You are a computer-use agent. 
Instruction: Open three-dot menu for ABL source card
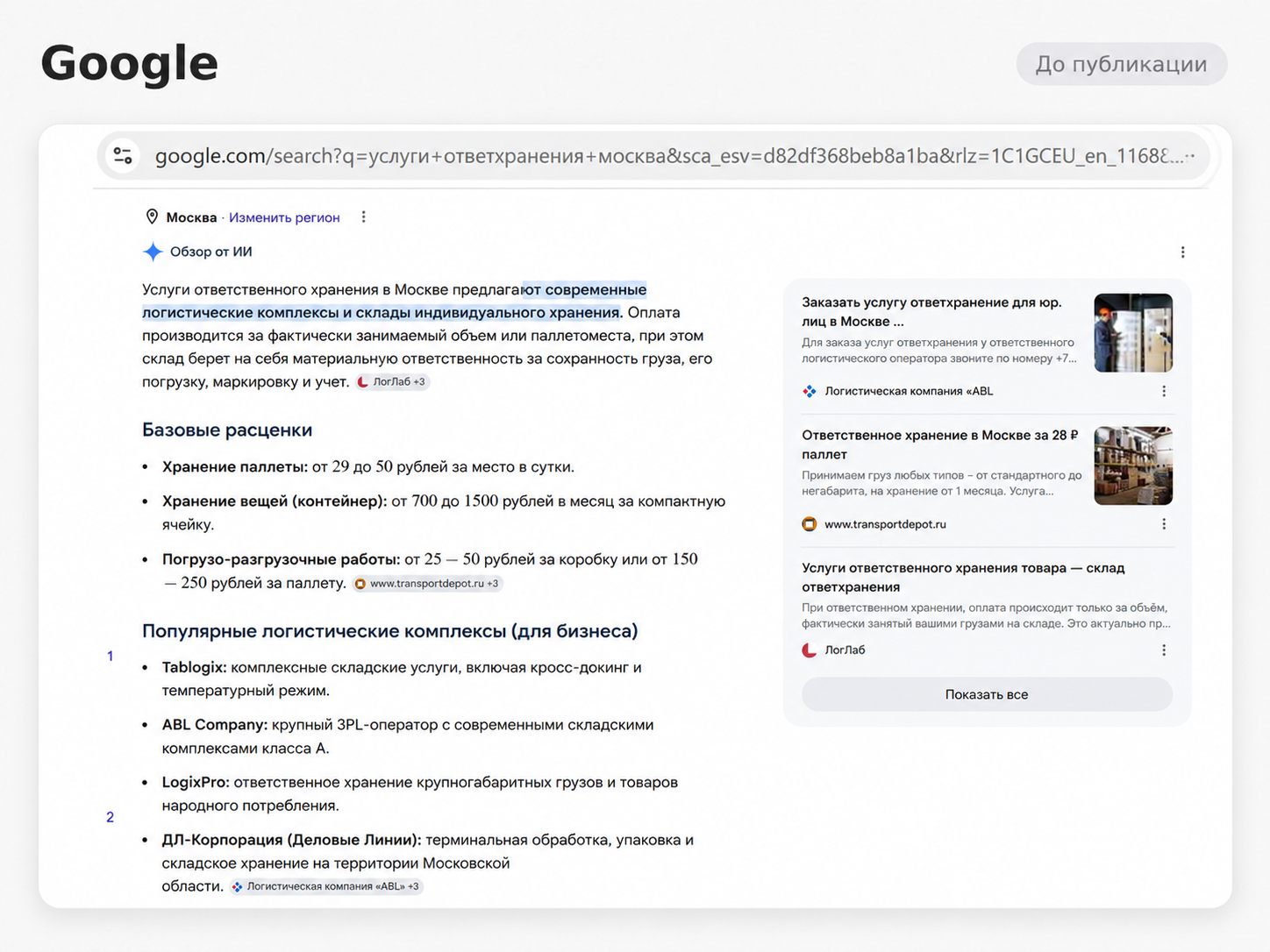pos(1164,391)
